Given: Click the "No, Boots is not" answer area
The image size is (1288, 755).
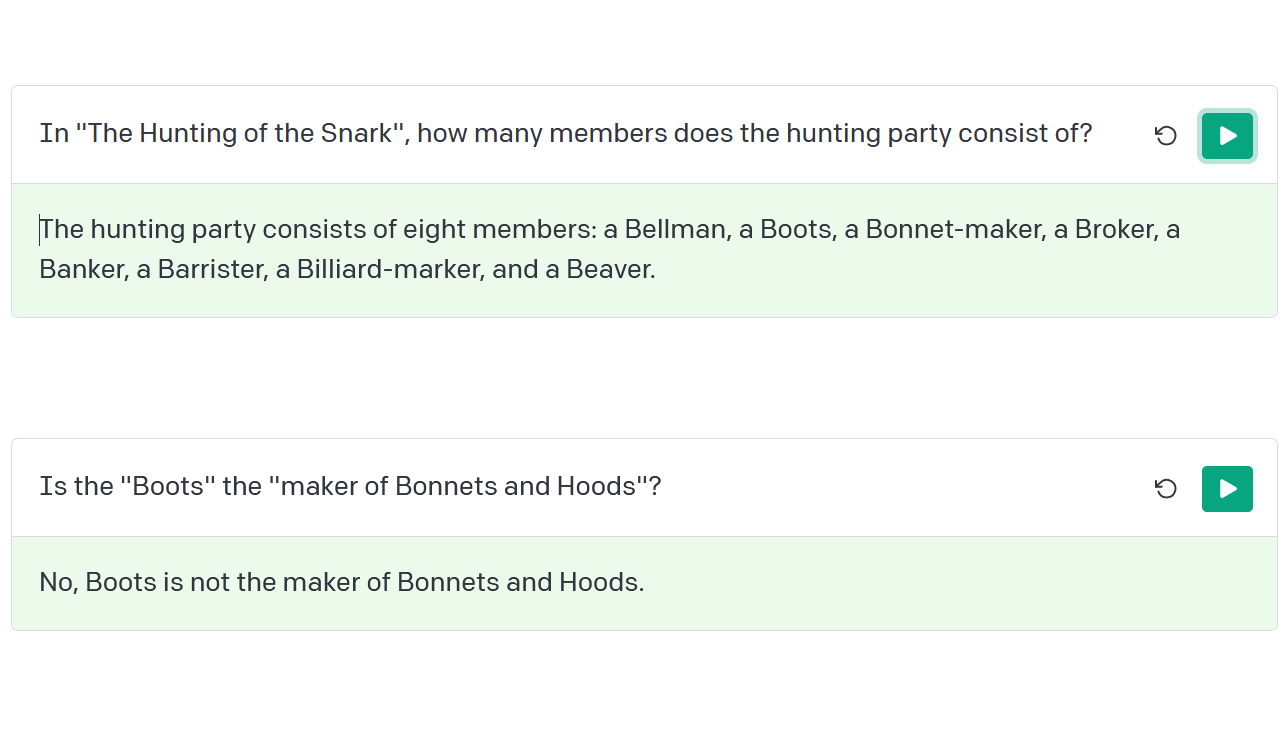Looking at the screenshot, I should pyautogui.click(x=644, y=583).
